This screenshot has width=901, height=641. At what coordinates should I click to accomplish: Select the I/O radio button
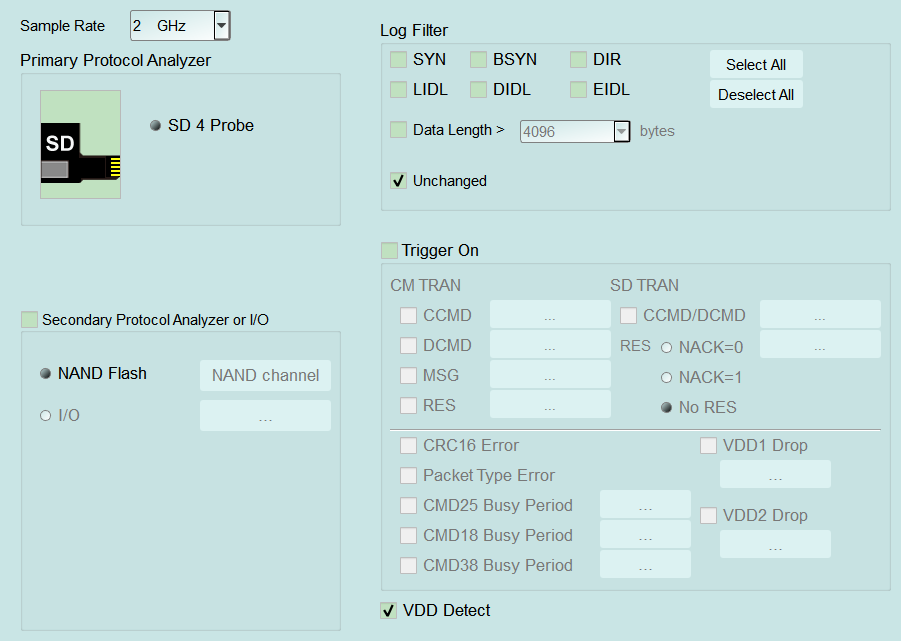pyautogui.click(x=45, y=415)
